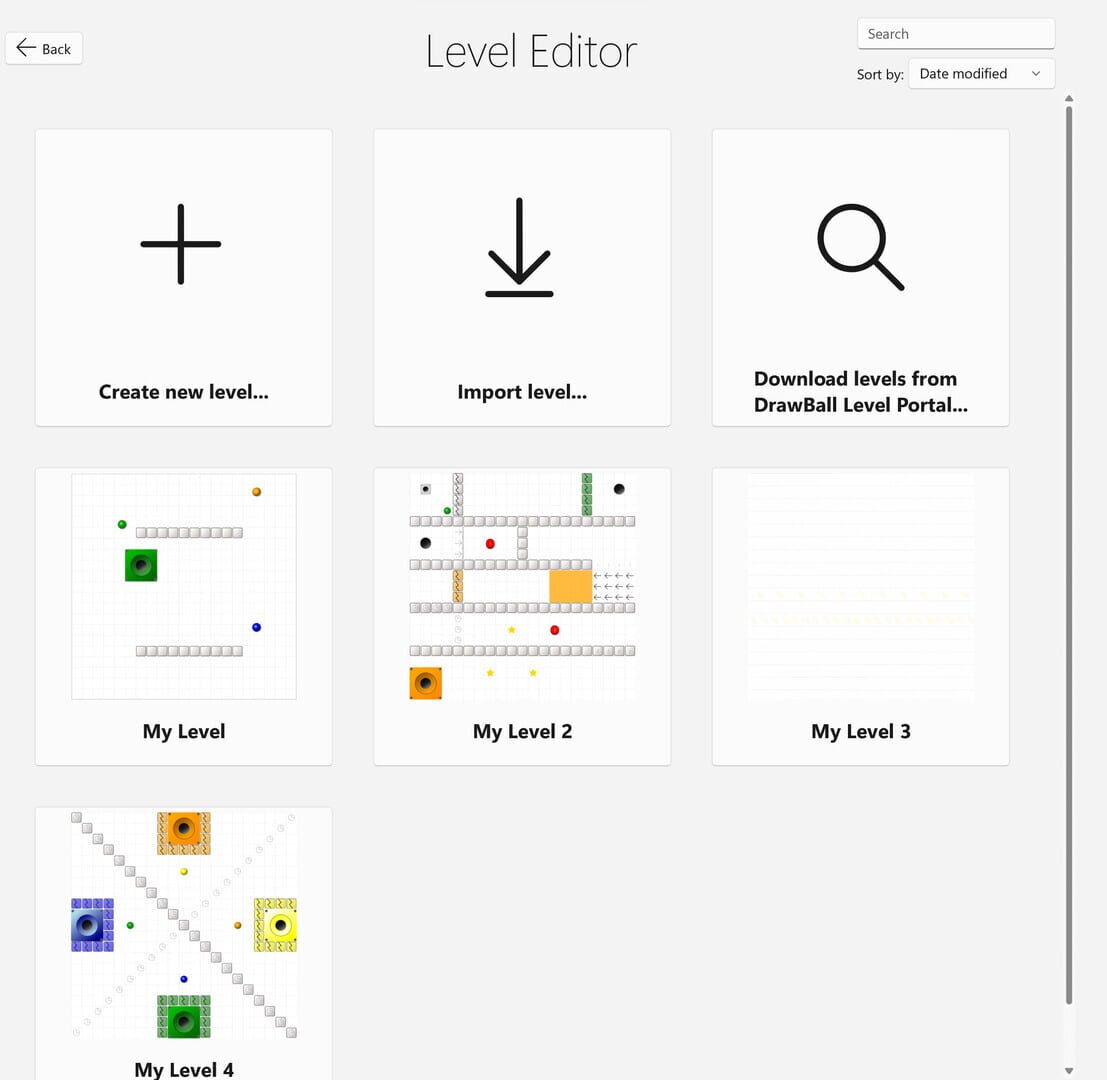1107x1080 pixels.
Task: Click 'Download levels from DrawBall Level Portal...' text
Action: click(860, 392)
